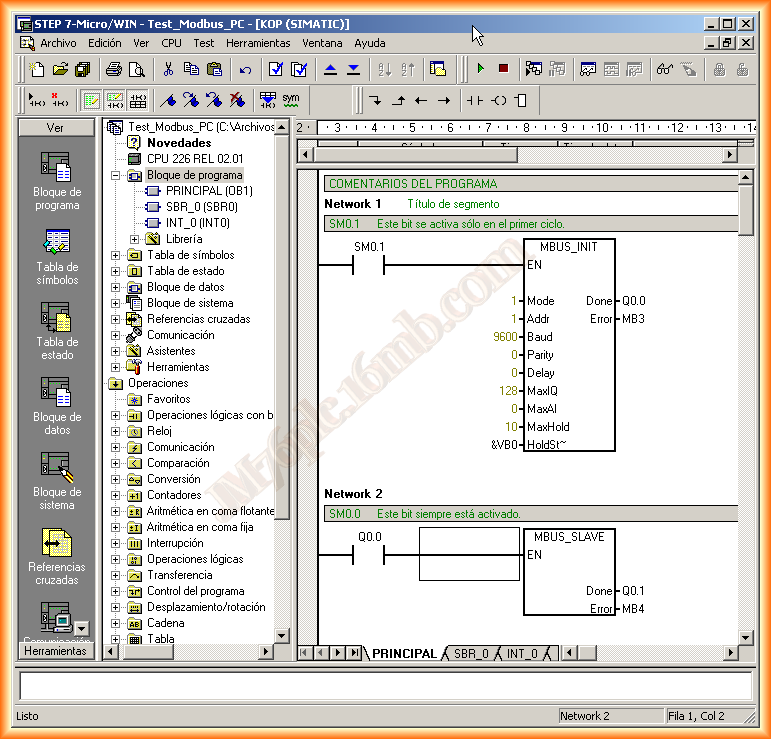The height and width of the screenshot is (739, 771).
Task: Click the Save project toolbar icon
Action: pyautogui.click(x=82, y=69)
